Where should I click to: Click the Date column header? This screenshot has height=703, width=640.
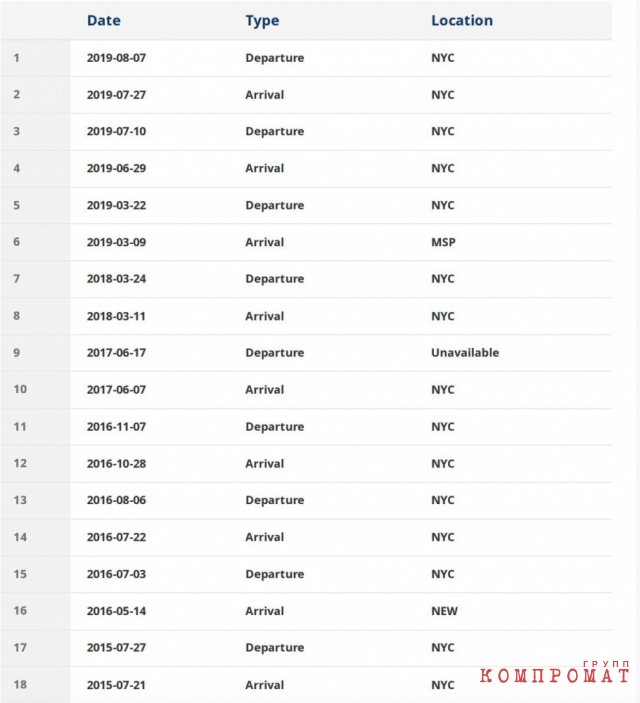(105, 20)
